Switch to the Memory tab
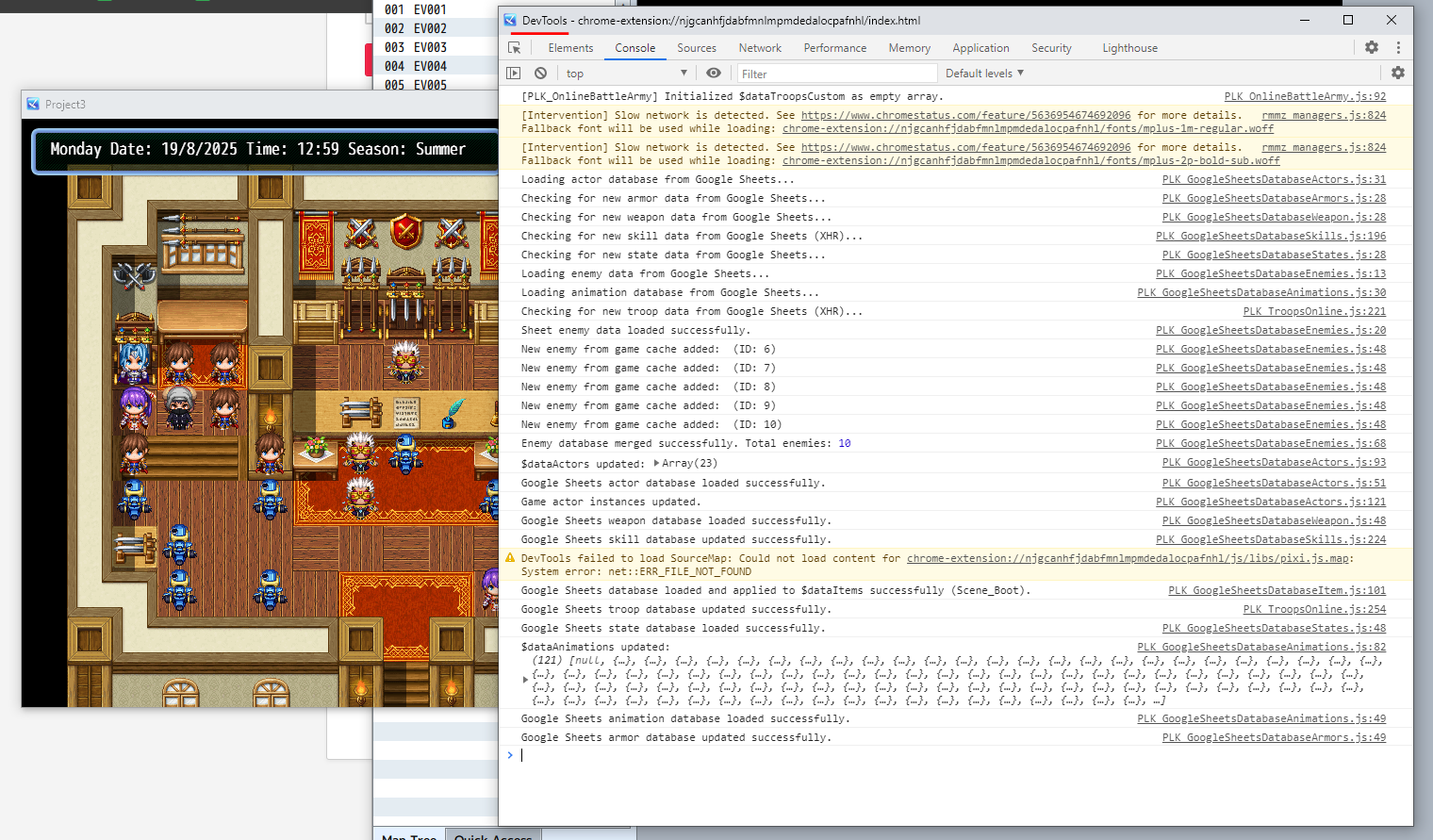This screenshot has width=1433, height=840. (x=910, y=48)
